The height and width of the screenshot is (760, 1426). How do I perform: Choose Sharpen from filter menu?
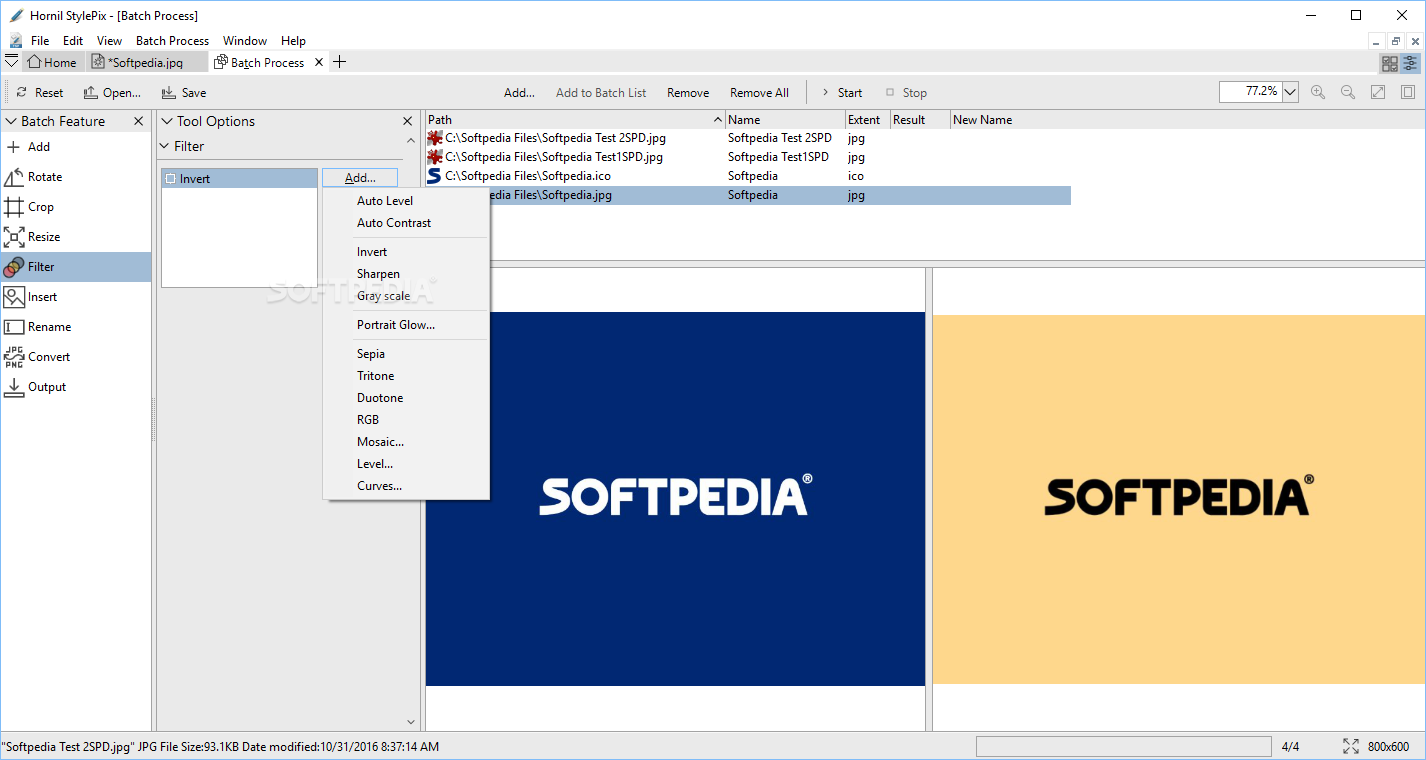click(406, 274)
